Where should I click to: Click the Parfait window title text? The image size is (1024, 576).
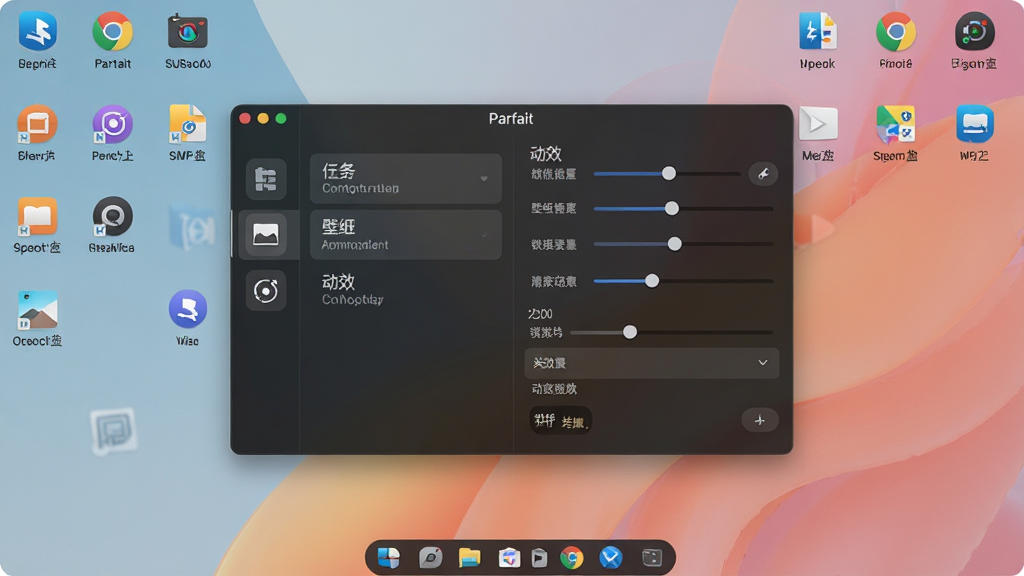point(511,118)
